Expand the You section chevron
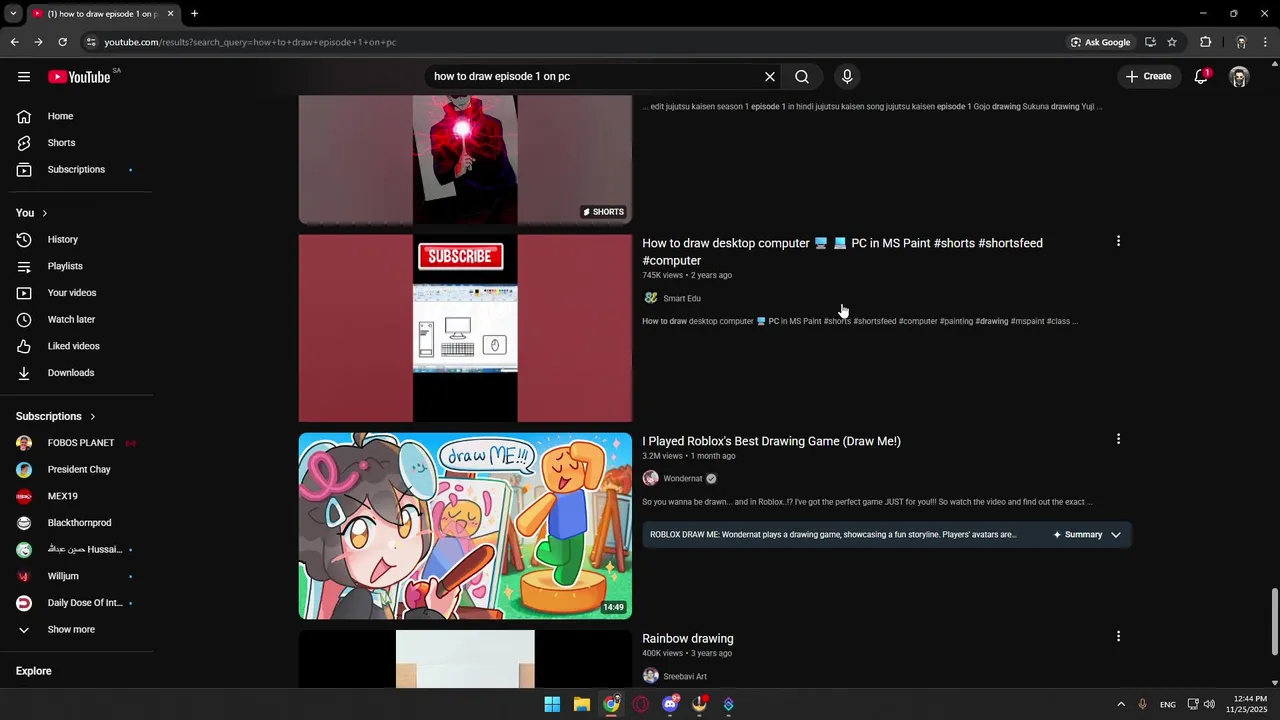The height and width of the screenshot is (720, 1280). (x=44, y=213)
